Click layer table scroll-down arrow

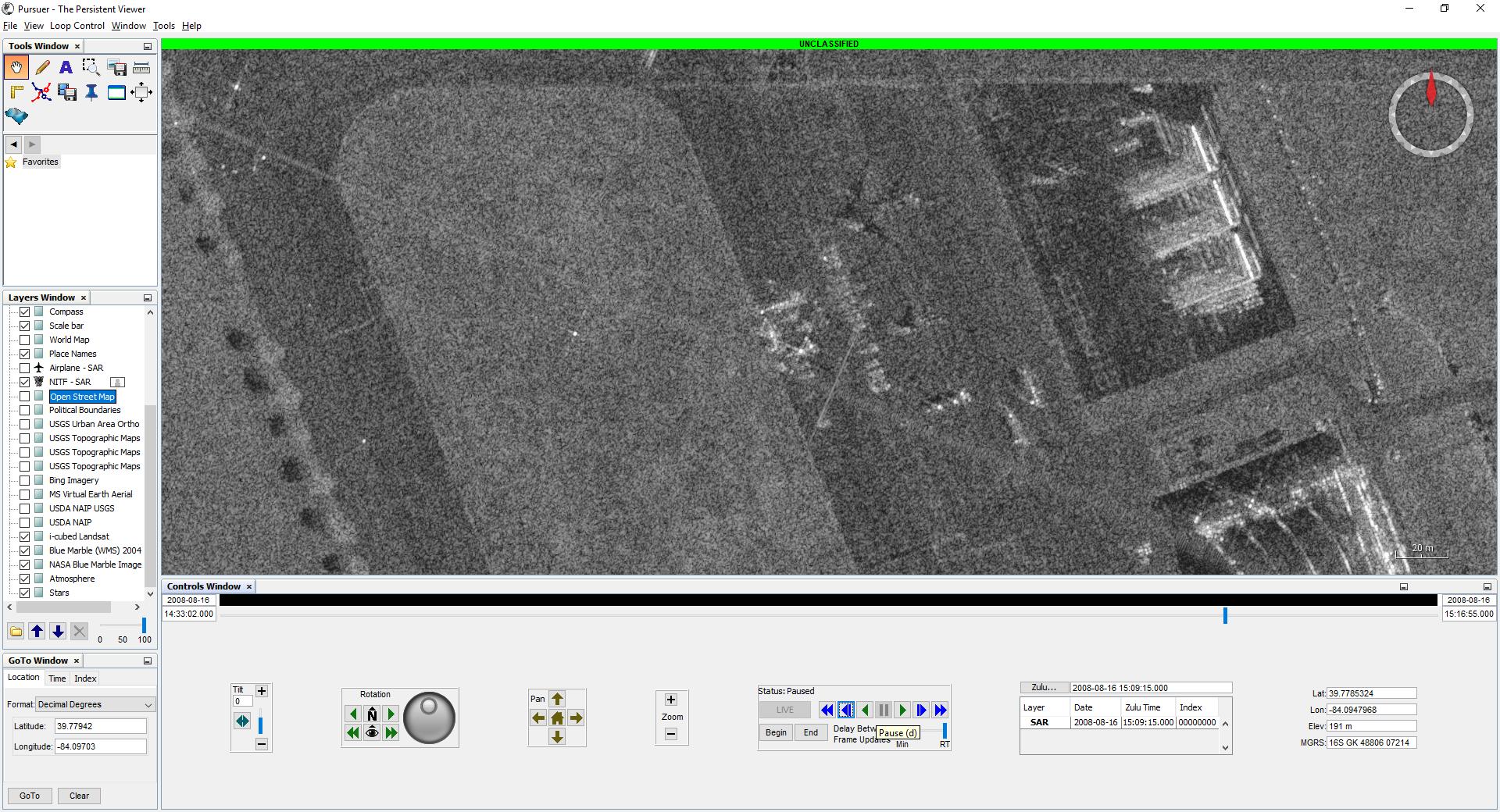[1225, 747]
